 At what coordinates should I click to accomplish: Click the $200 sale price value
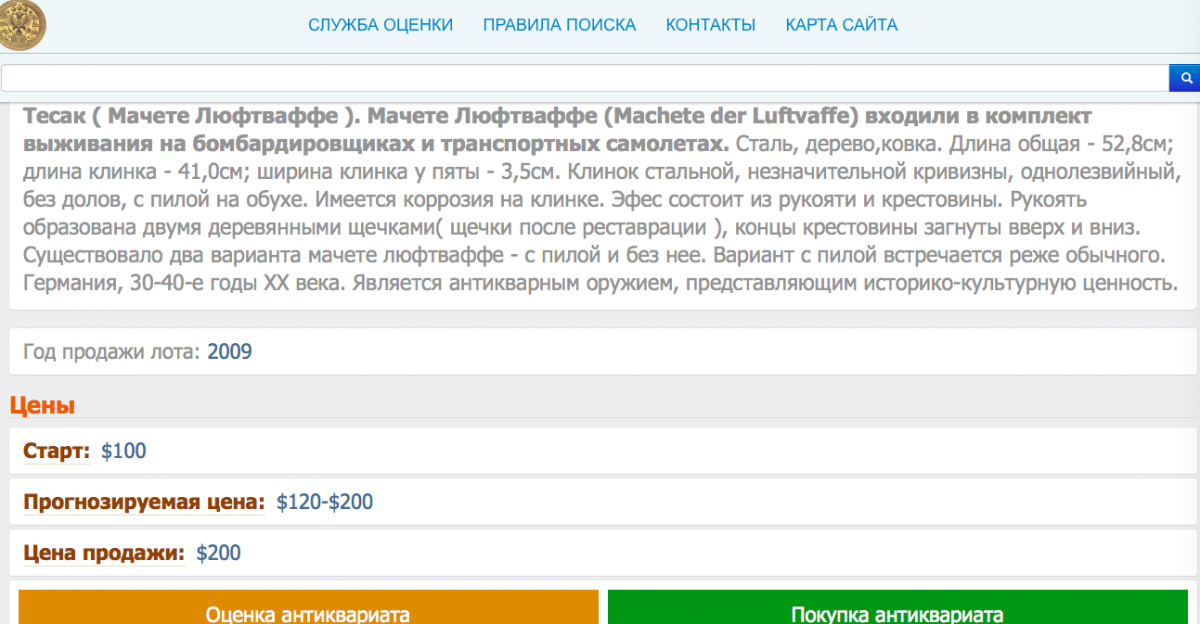pos(219,553)
